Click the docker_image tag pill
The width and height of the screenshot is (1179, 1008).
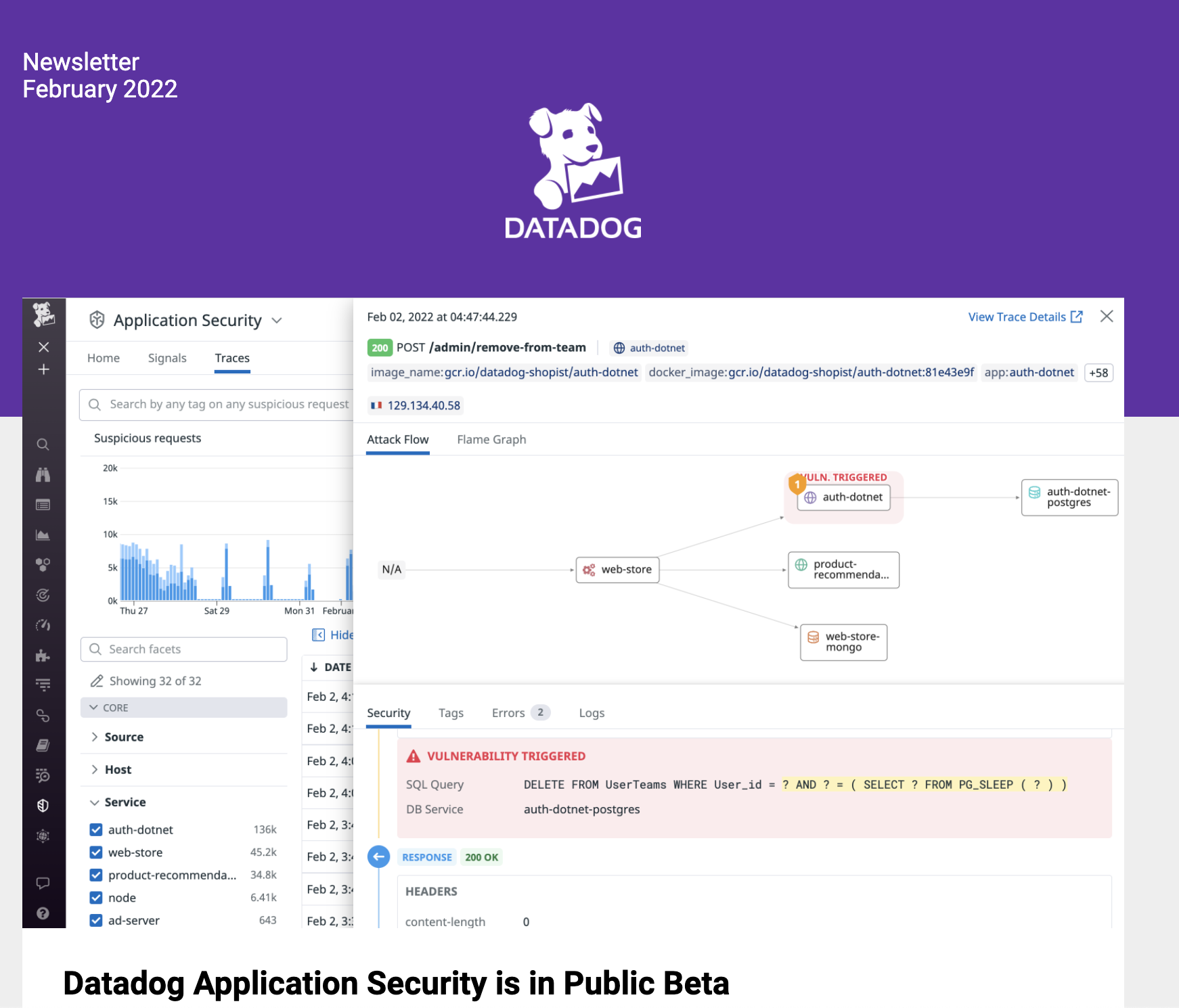[811, 372]
